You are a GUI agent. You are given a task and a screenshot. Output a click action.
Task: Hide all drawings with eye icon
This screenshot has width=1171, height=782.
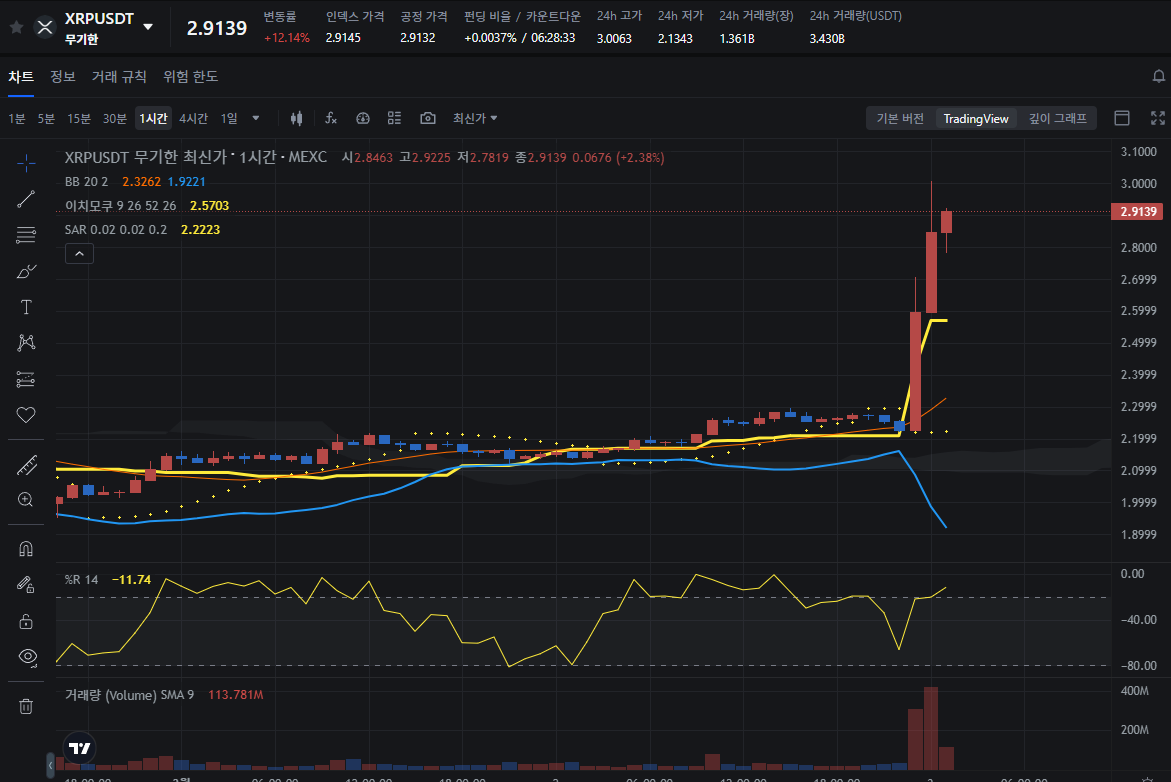28,657
